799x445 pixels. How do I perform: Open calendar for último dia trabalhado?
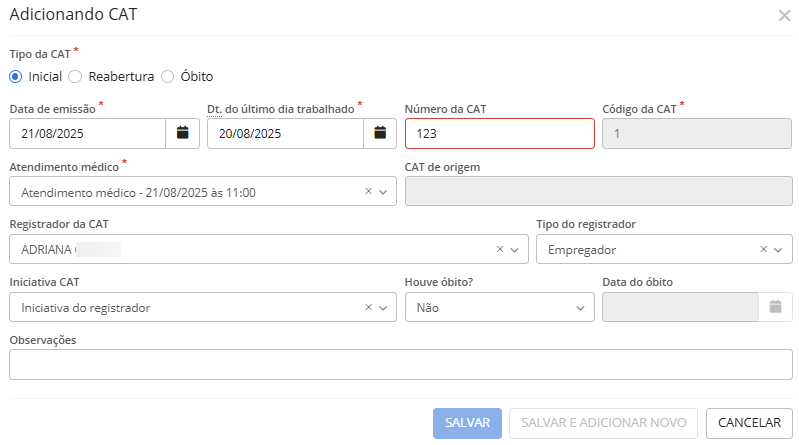click(x=380, y=133)
